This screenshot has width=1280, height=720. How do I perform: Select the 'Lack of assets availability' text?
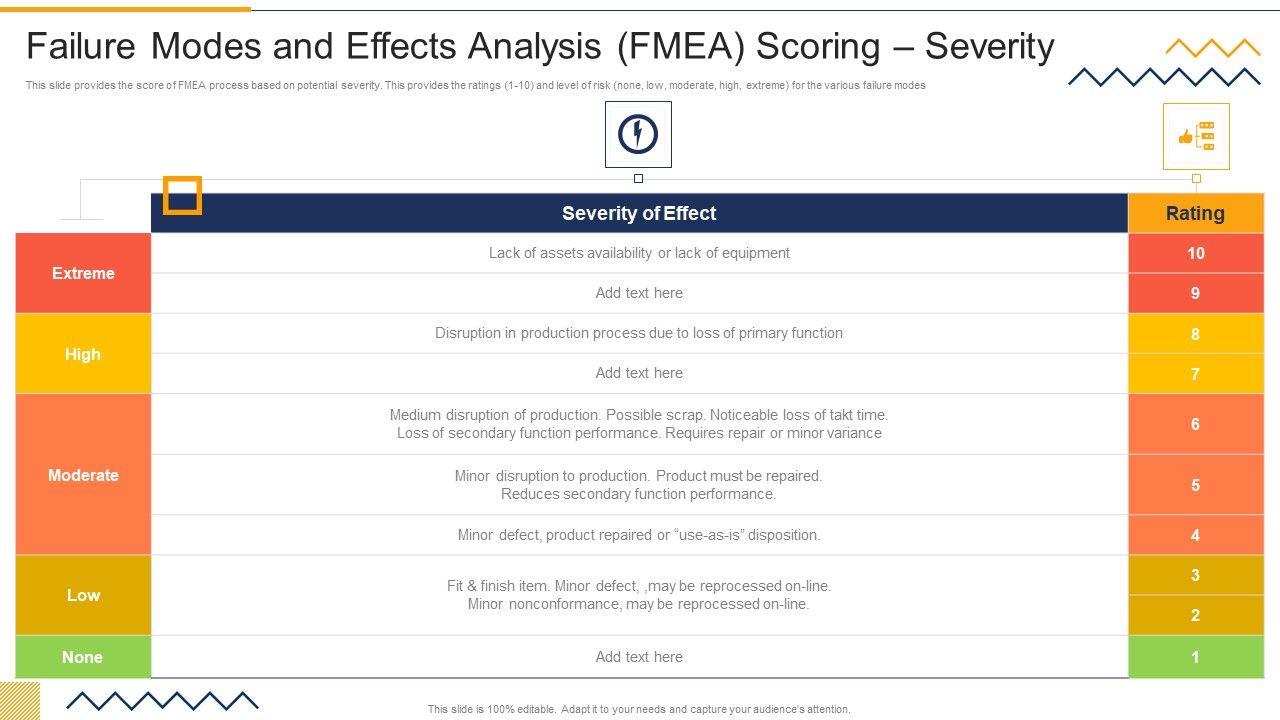[x=639, y=253]
